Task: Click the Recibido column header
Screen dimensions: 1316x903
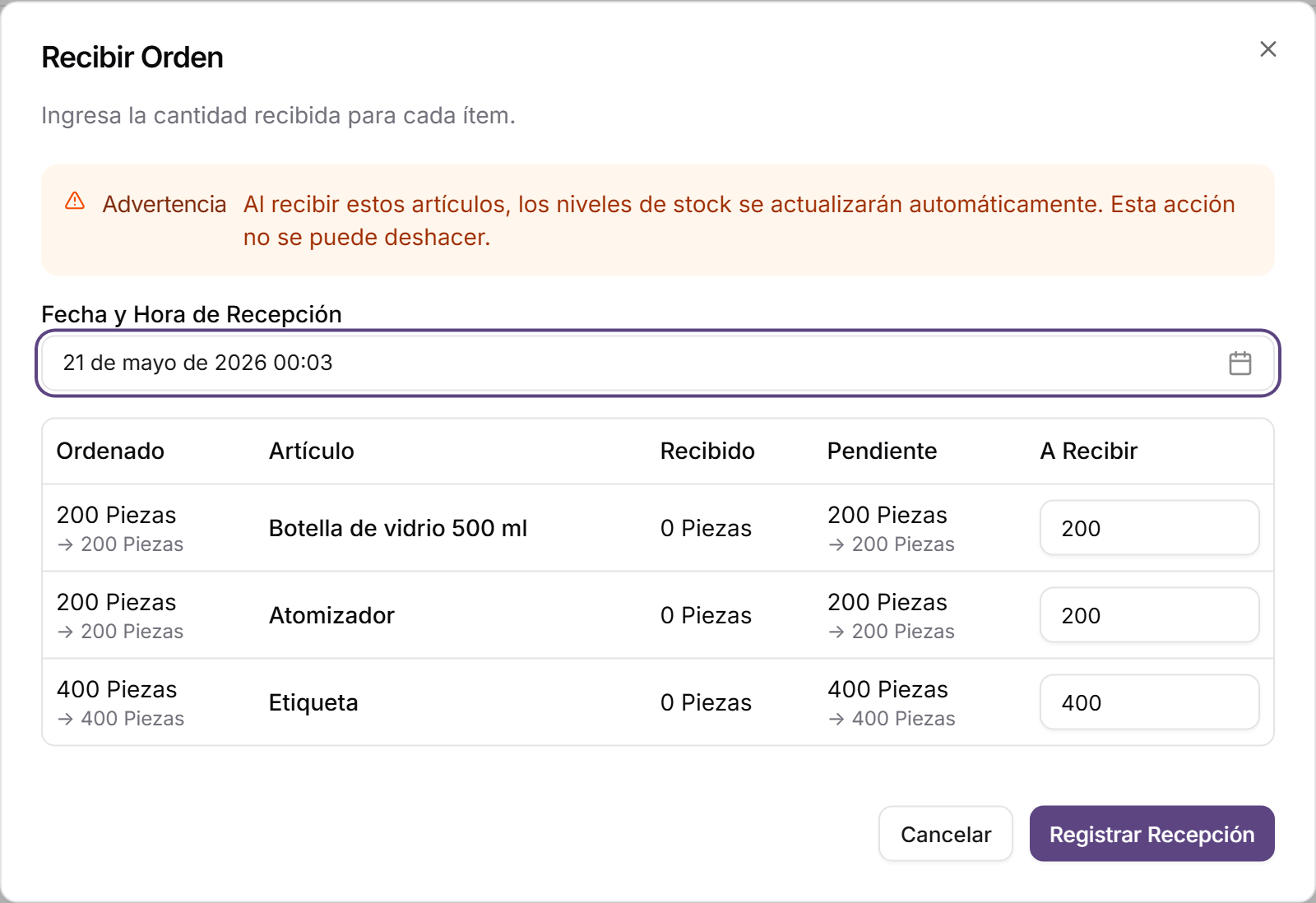Action: point(707,451)
